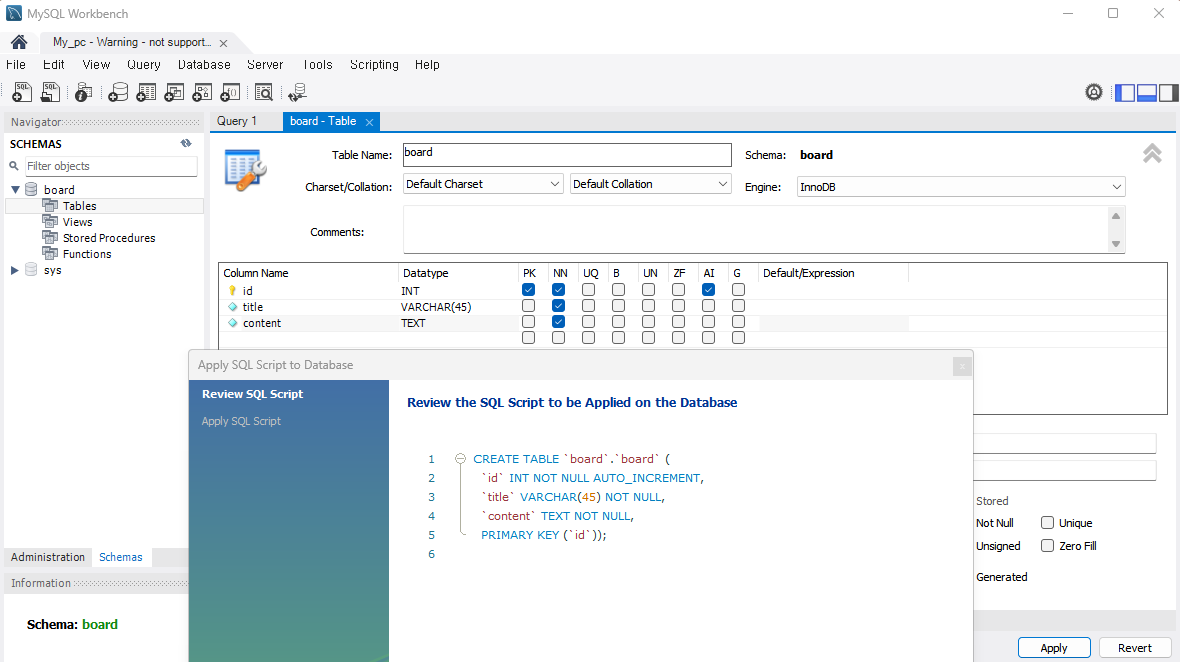Open the Database menu
This screenshot has width=1180, height=662.
[204, 65]
